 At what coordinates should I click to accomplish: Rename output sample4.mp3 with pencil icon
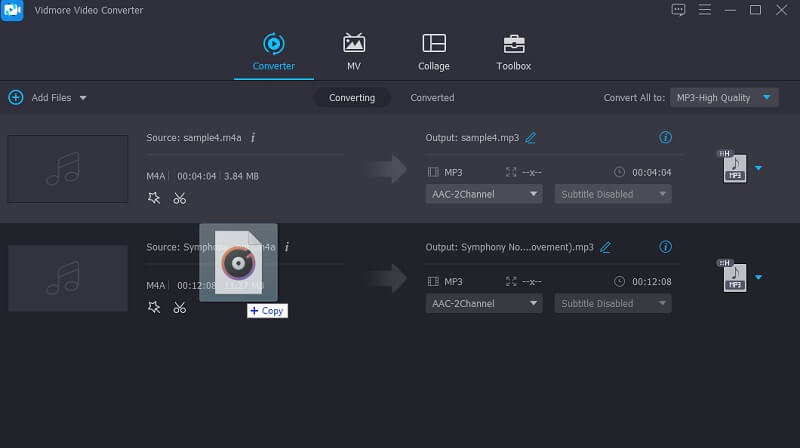[x=531, y=137]
